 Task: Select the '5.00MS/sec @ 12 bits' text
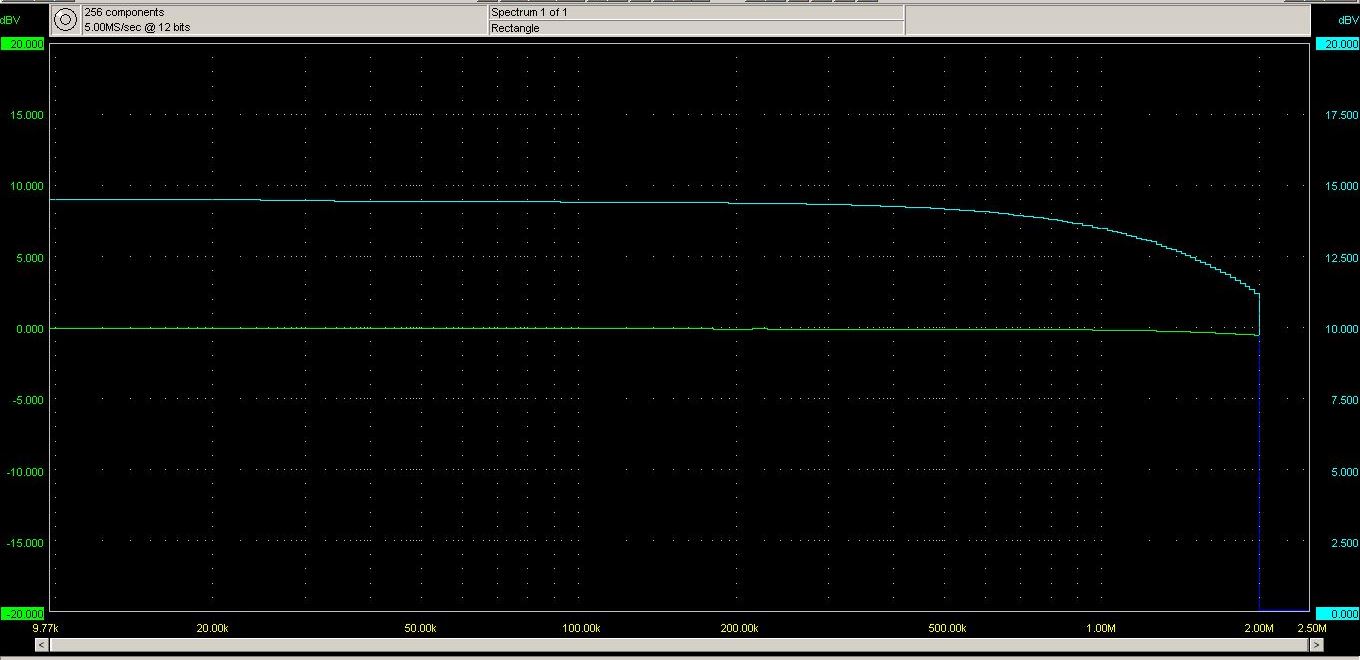tap(137, 28)
